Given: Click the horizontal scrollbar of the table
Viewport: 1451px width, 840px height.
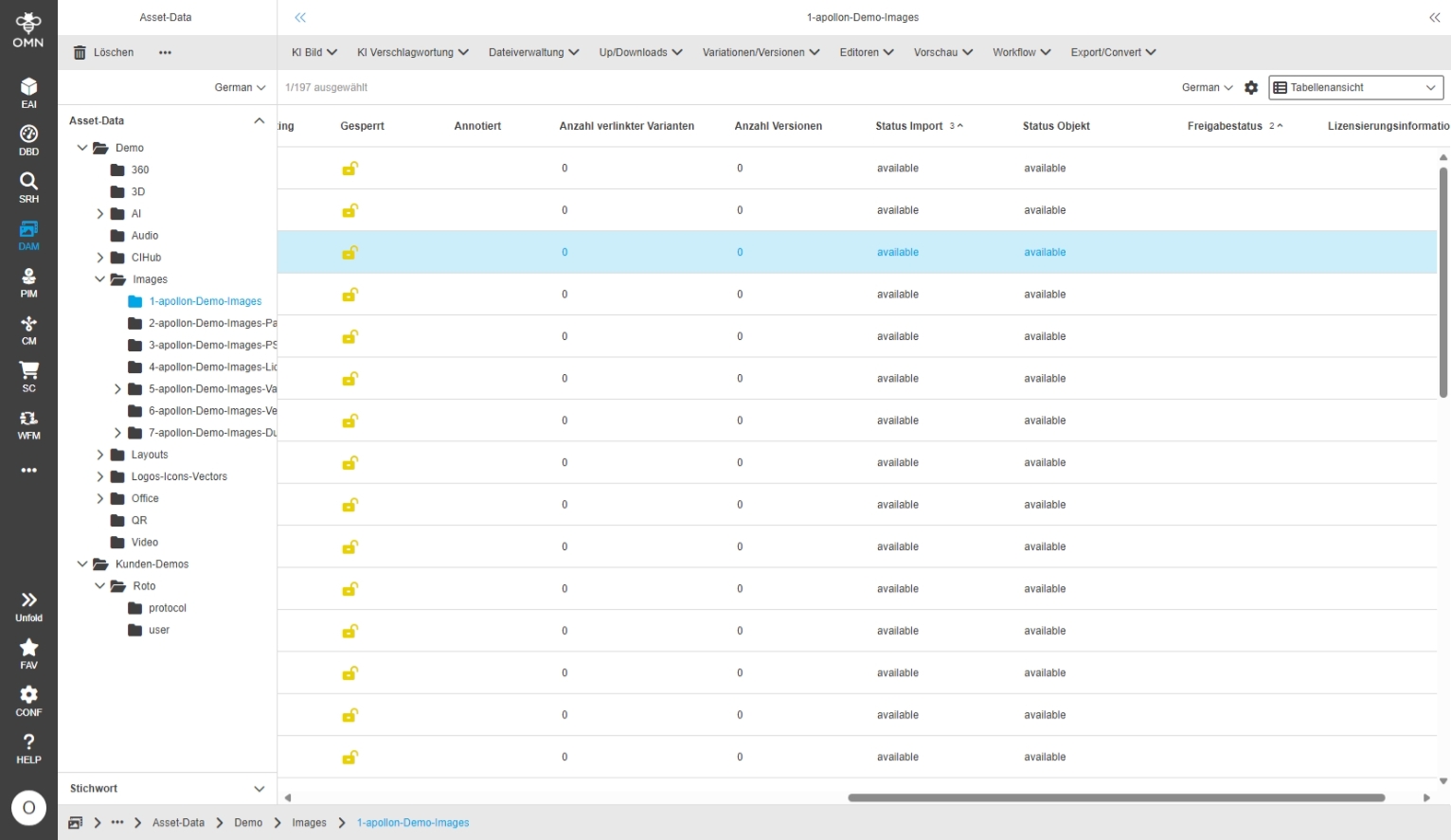Looking at the screenshot, I should tap(1116, 797).
